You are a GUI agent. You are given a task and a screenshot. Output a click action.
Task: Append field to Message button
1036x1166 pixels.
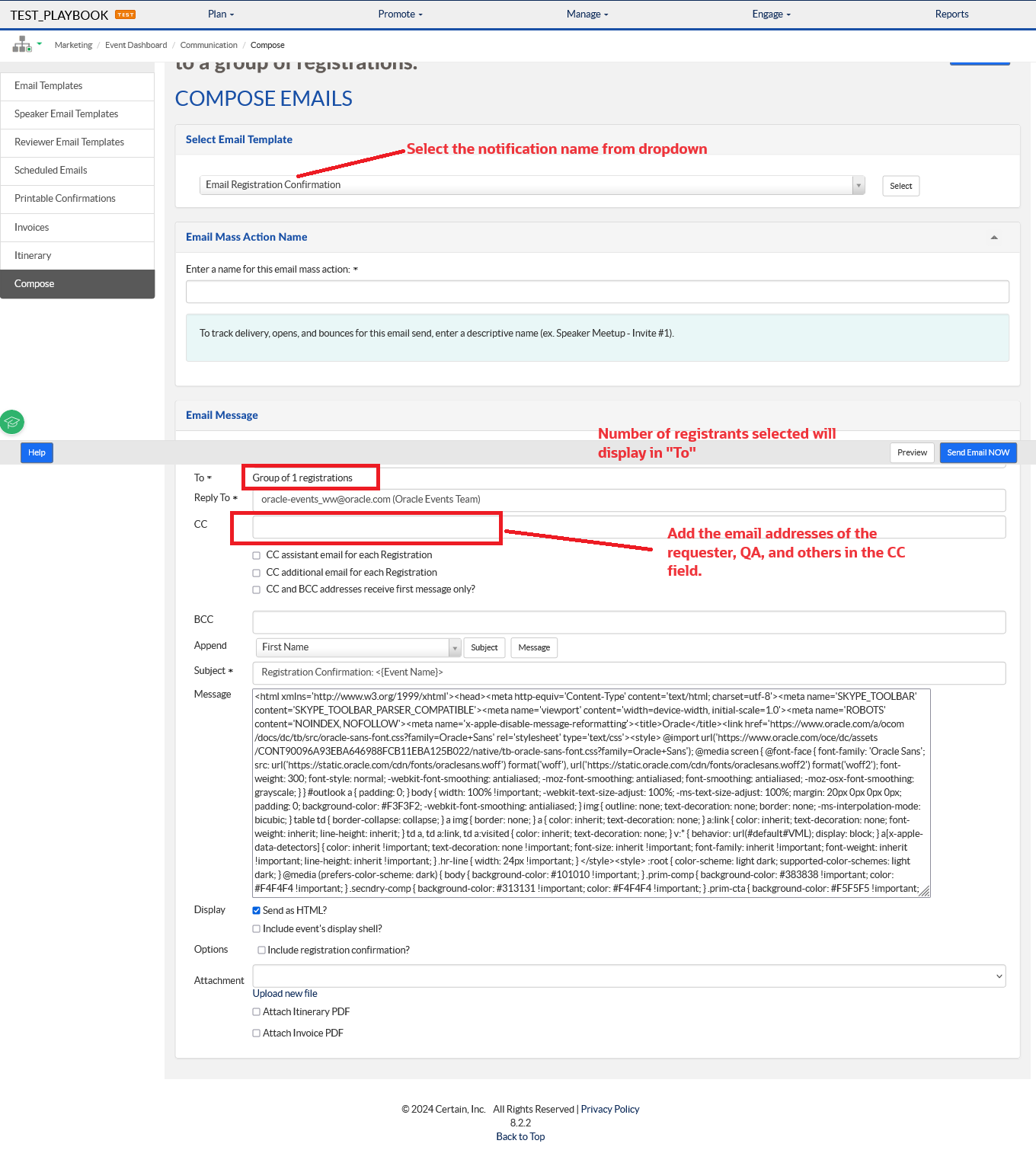[534, 647]
